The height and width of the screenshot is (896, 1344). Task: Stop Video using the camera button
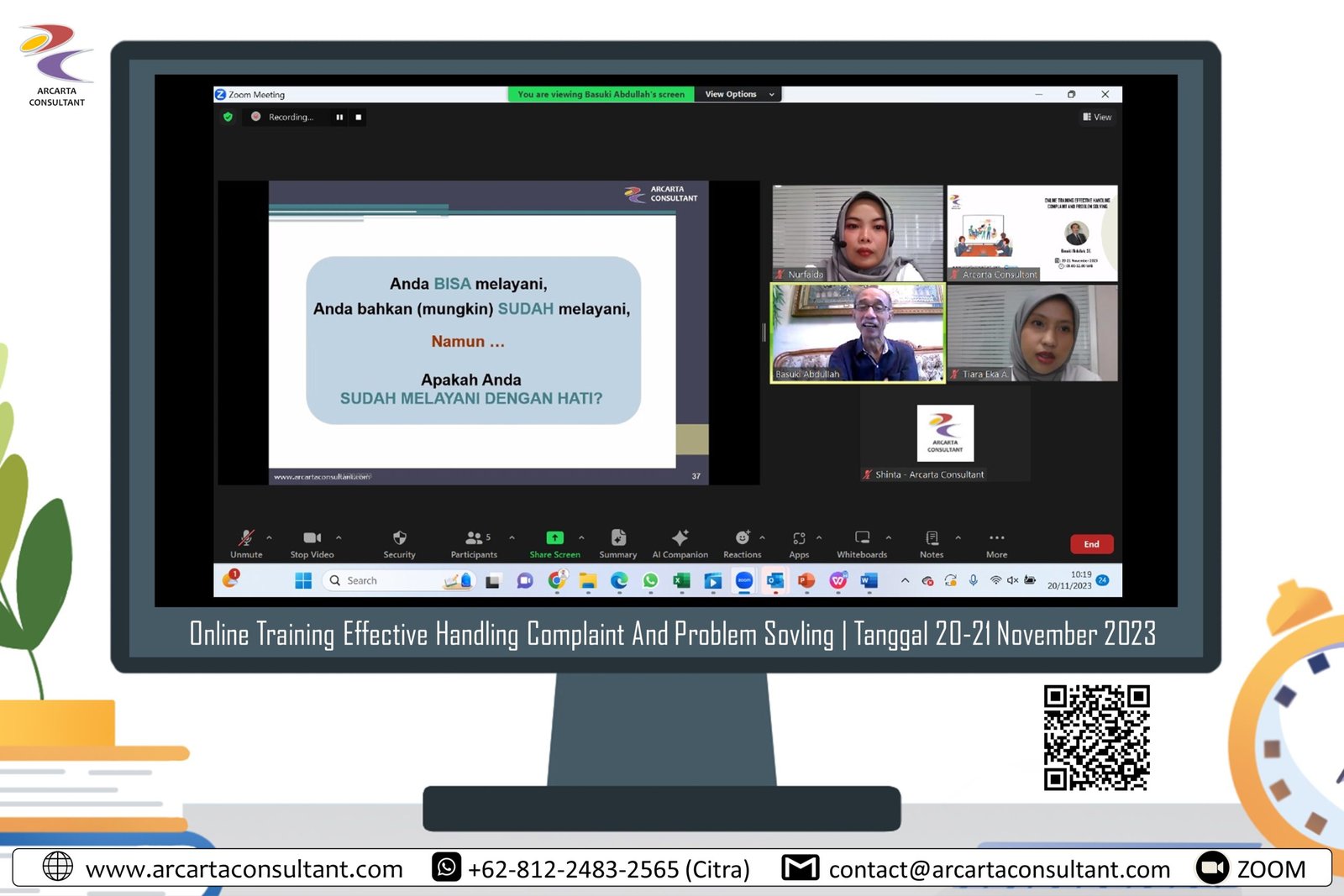point(312,538)
